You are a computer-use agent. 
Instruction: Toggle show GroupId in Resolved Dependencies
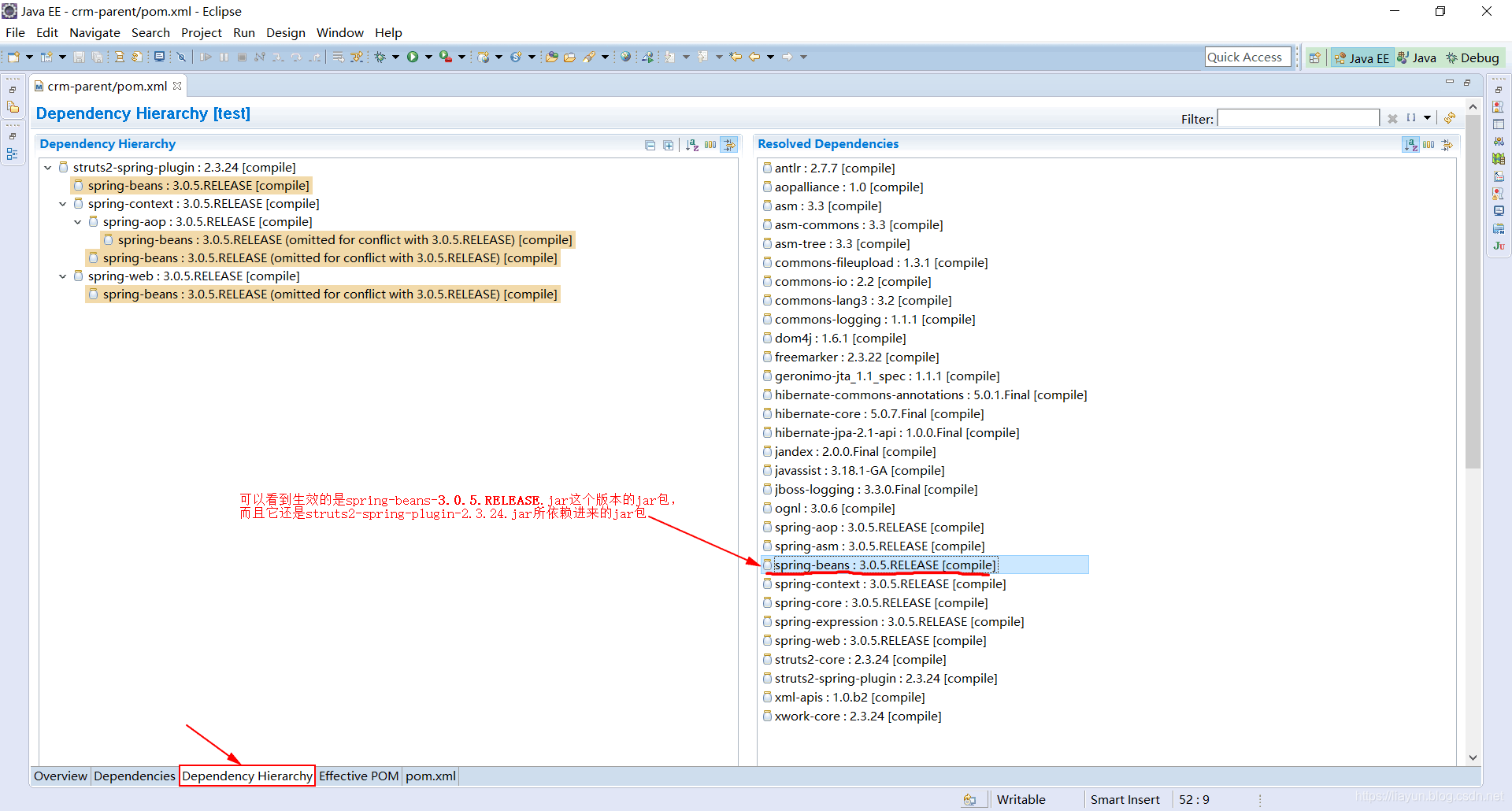tap(1429, 145)
